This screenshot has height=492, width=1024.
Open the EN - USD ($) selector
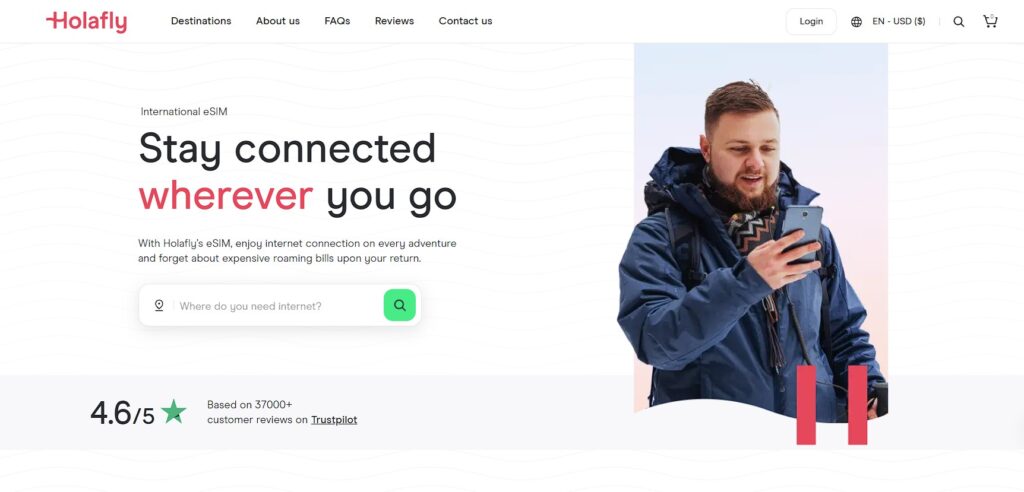pos(899,22)
